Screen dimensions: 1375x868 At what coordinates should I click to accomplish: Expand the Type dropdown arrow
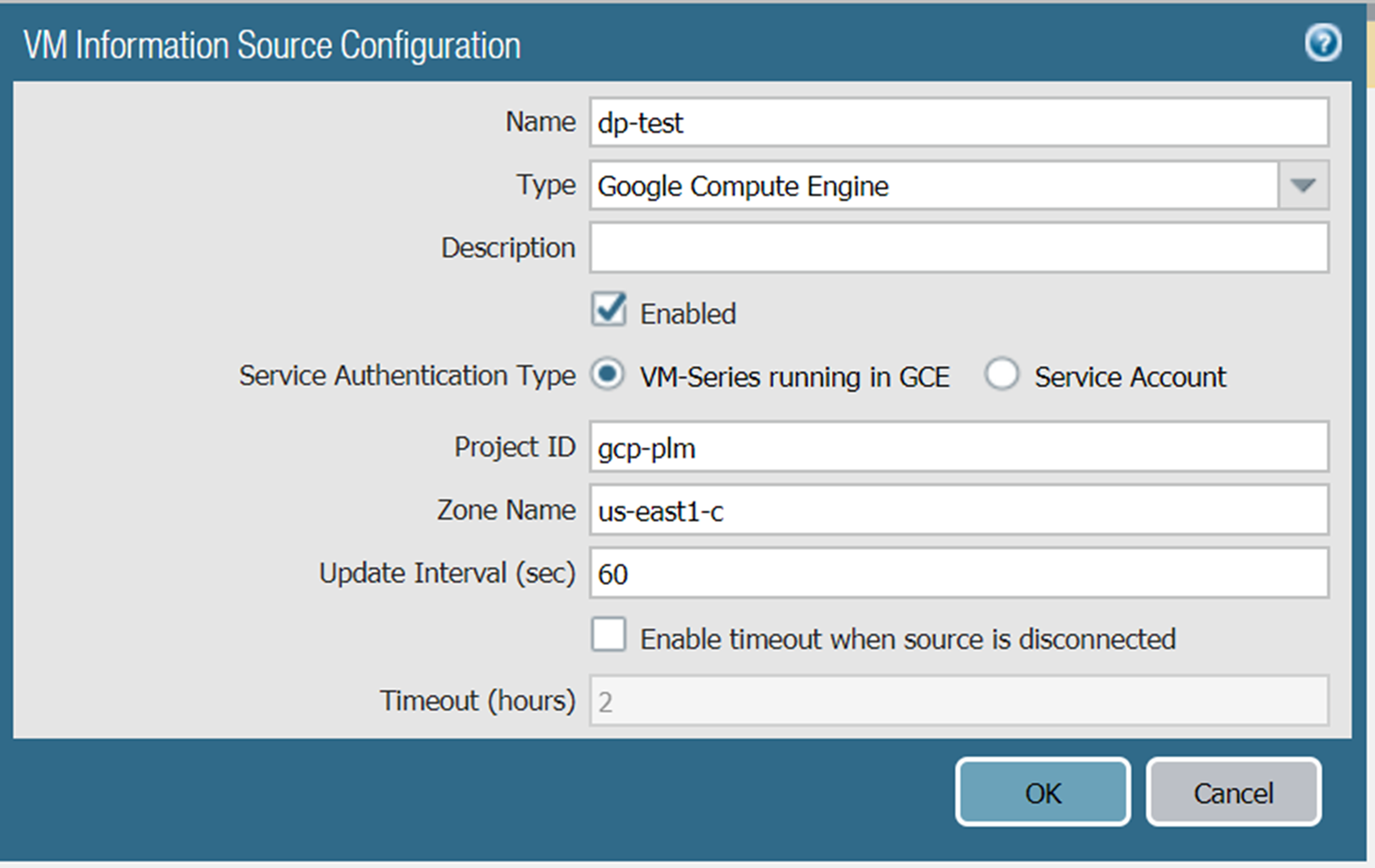(1303, 185)
